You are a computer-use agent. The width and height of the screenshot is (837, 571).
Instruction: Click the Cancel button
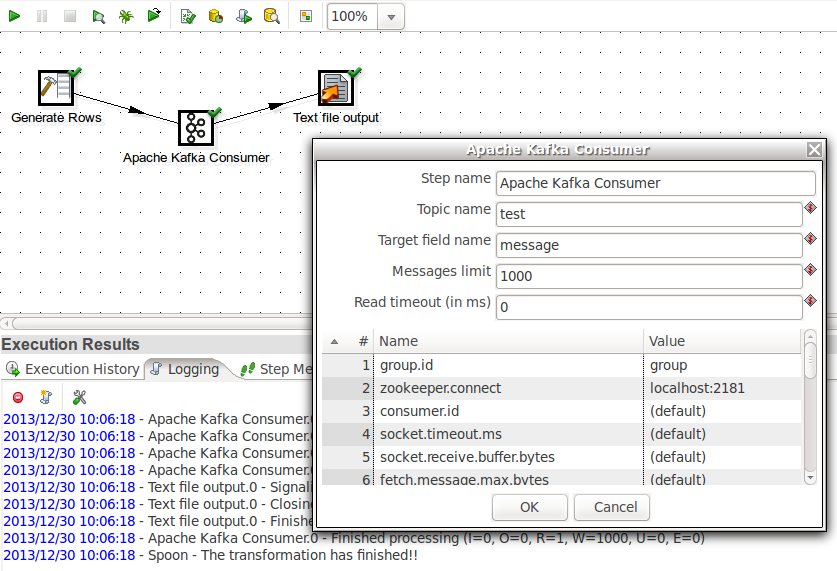pyautogui.click(x=612, y=507)
